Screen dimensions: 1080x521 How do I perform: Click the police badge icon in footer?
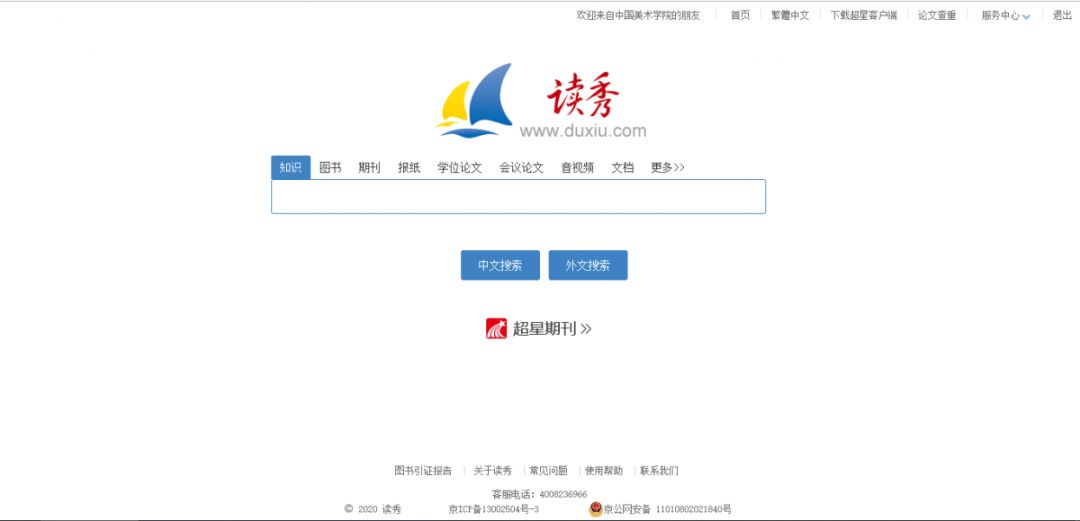click(x=596, y=509)
